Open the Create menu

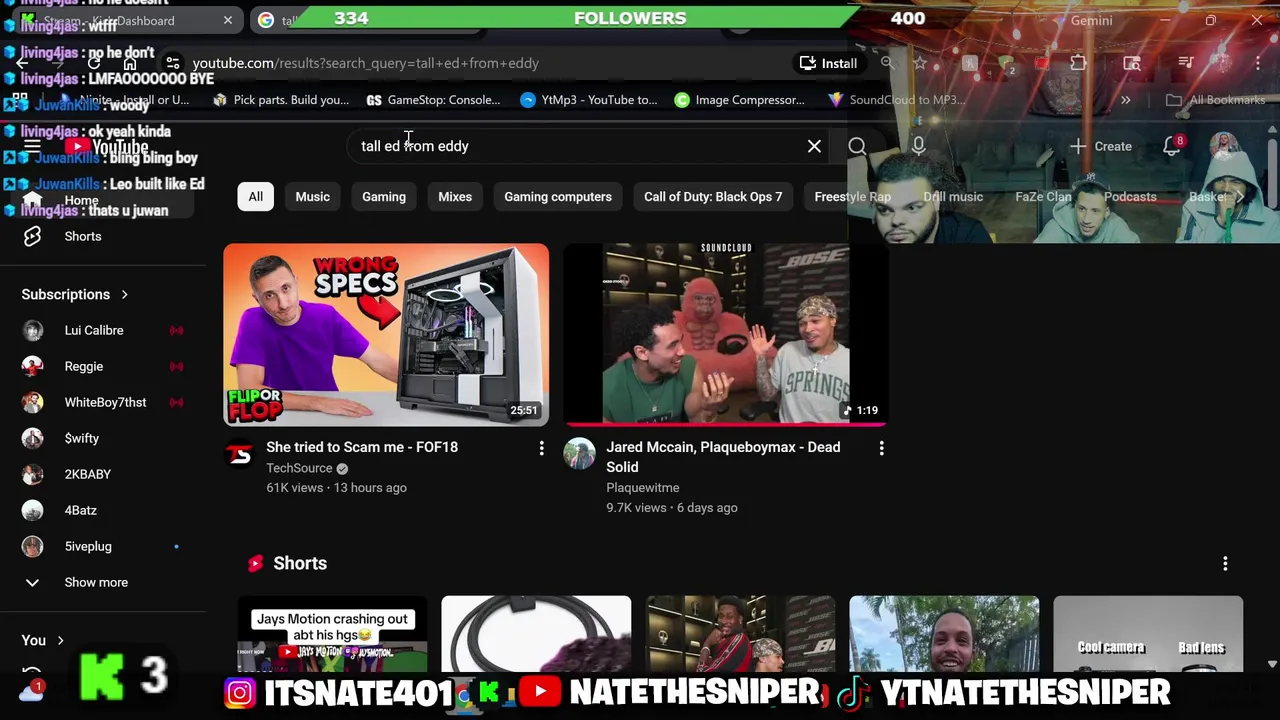[x=1100, y=146]
